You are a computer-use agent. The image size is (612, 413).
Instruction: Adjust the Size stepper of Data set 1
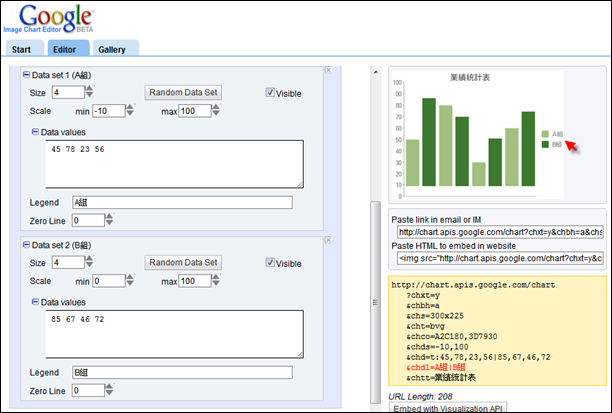89,92
